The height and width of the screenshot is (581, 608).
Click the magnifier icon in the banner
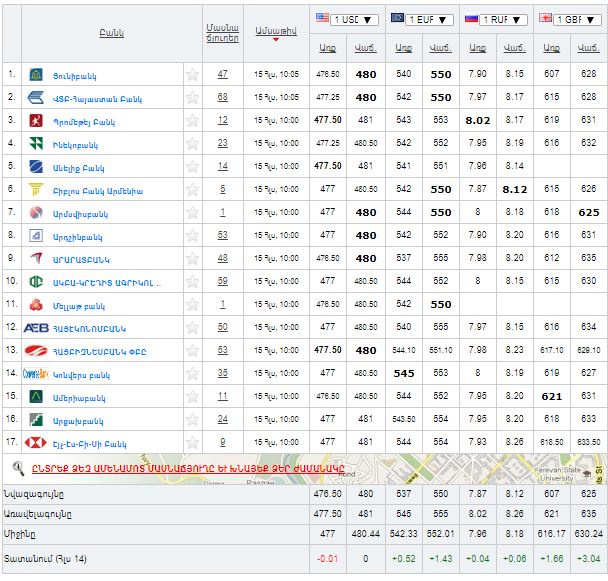(17, 467)
